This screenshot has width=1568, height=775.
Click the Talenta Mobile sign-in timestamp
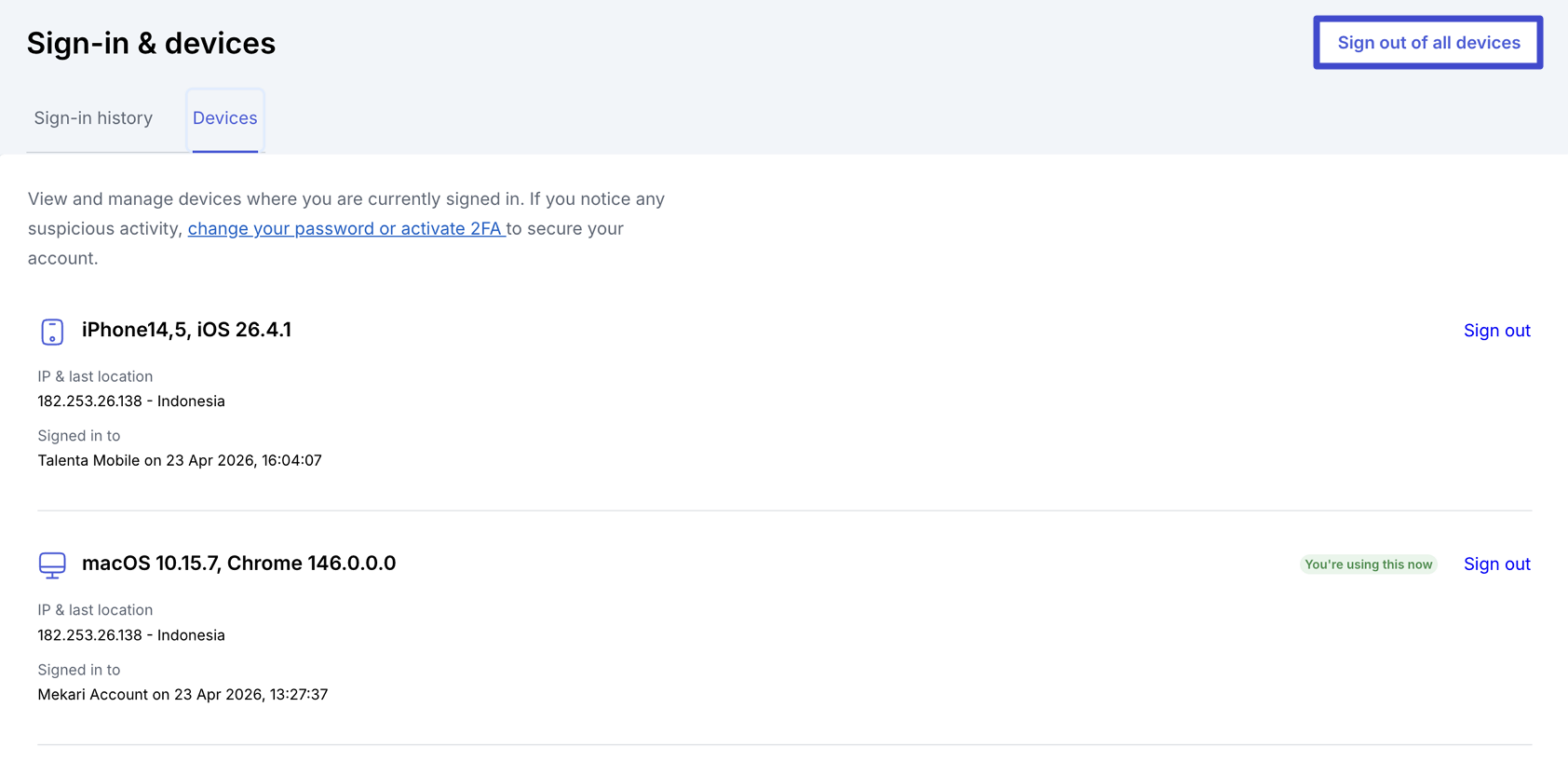pos(180,460)
